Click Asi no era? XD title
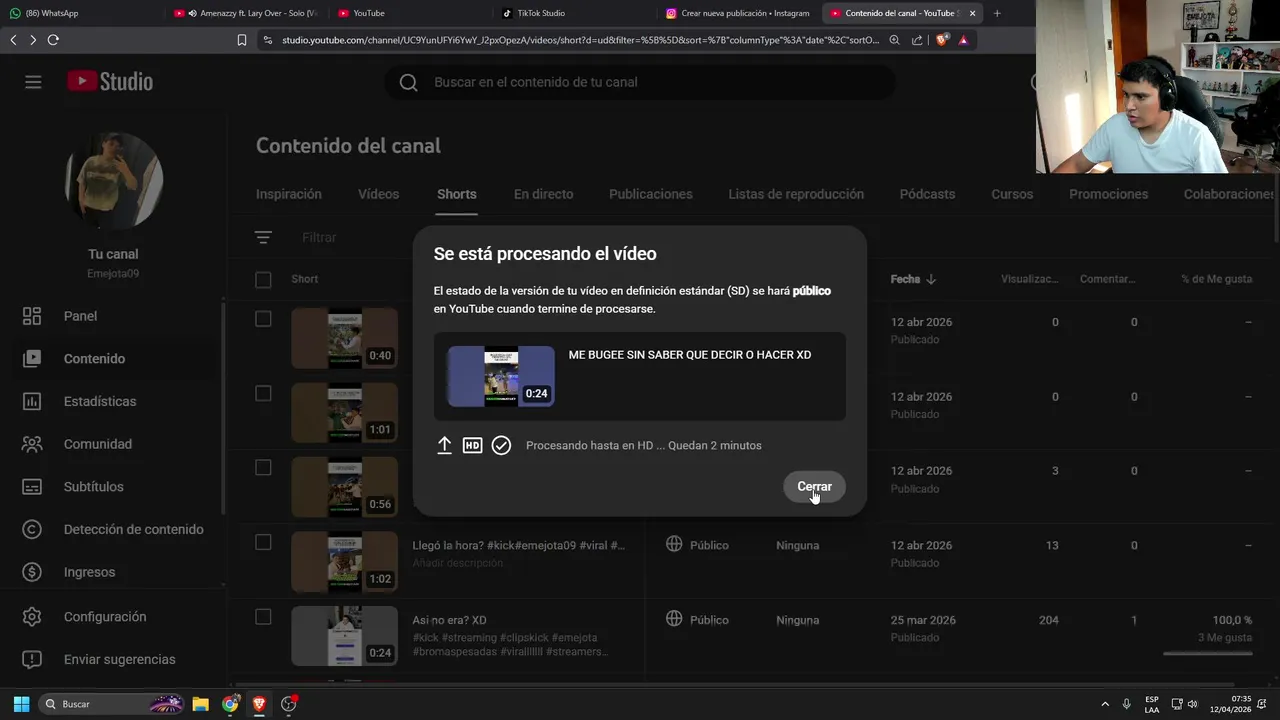Screen dimensions: 1280x720 coord(449,620)
